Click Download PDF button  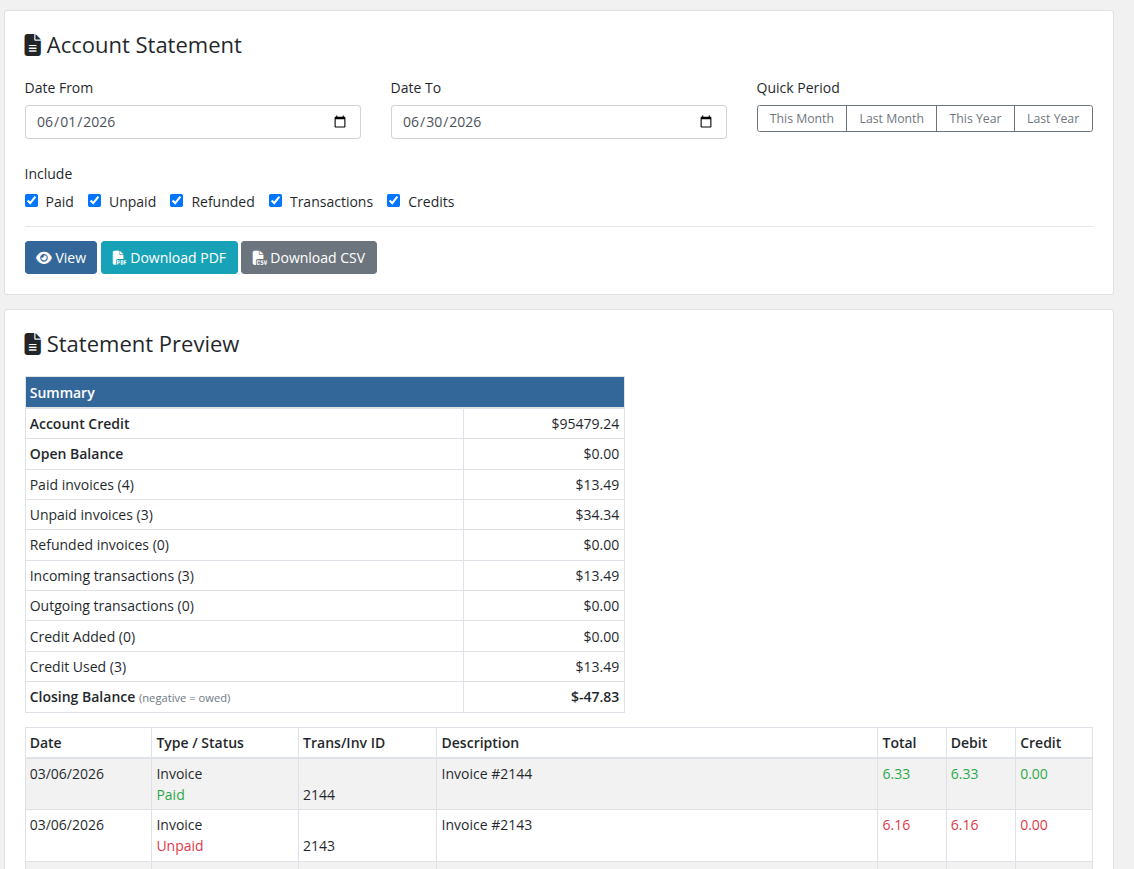[169, 257]
